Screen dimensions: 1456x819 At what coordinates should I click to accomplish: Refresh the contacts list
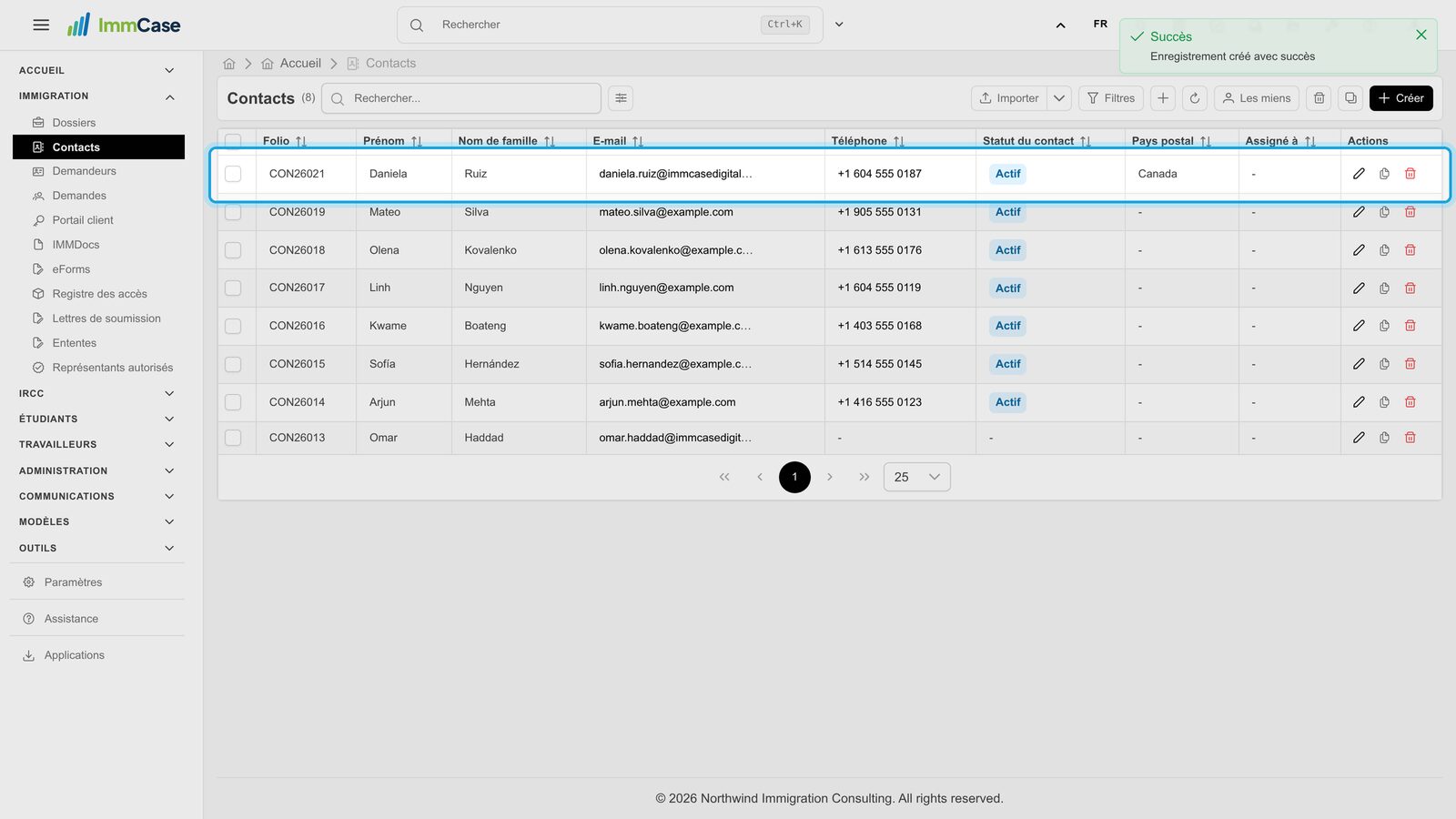point(1195,98)
